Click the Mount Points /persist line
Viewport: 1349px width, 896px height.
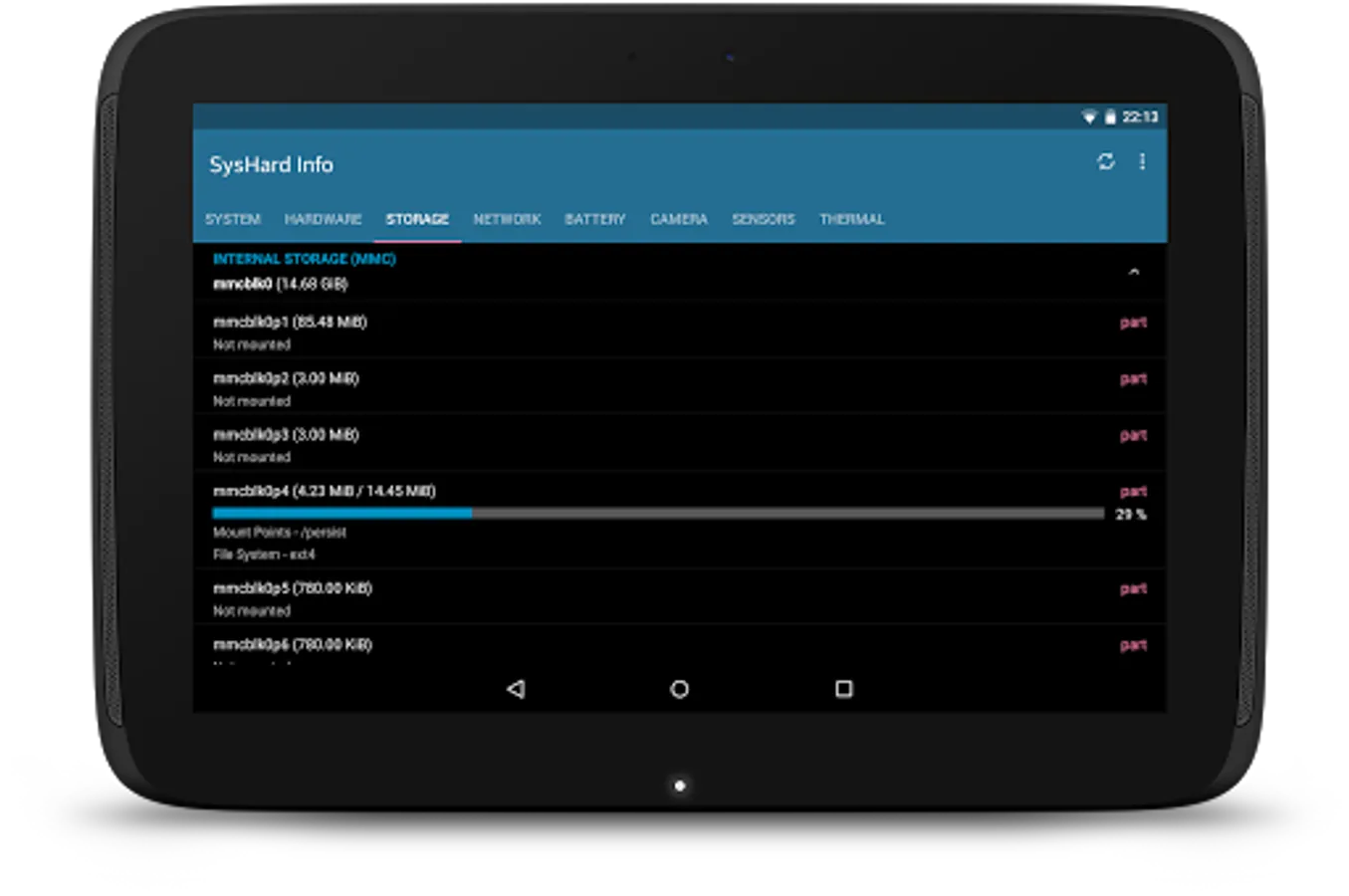tap(280, 533)
